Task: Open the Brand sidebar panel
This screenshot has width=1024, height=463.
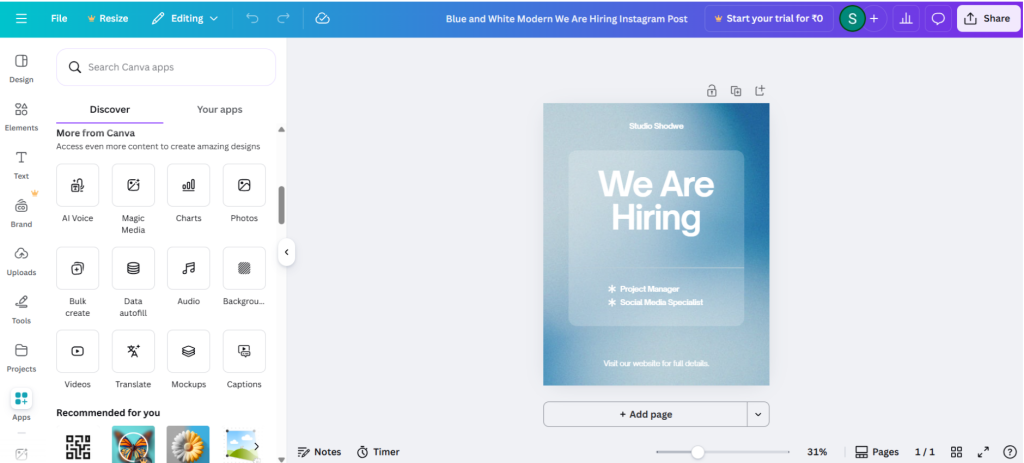Action: coord(21,214)
